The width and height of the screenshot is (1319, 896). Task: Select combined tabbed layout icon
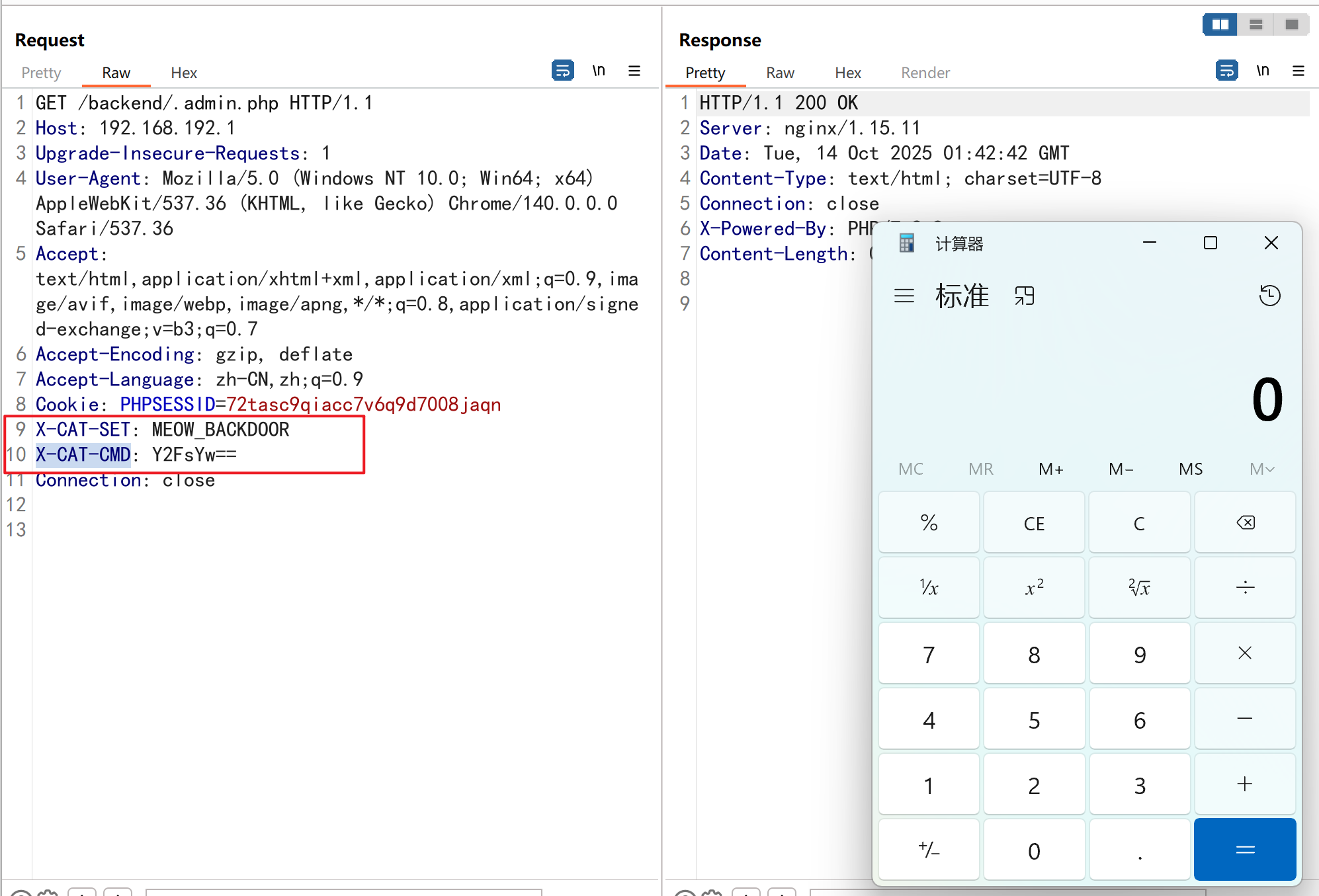1291,24
